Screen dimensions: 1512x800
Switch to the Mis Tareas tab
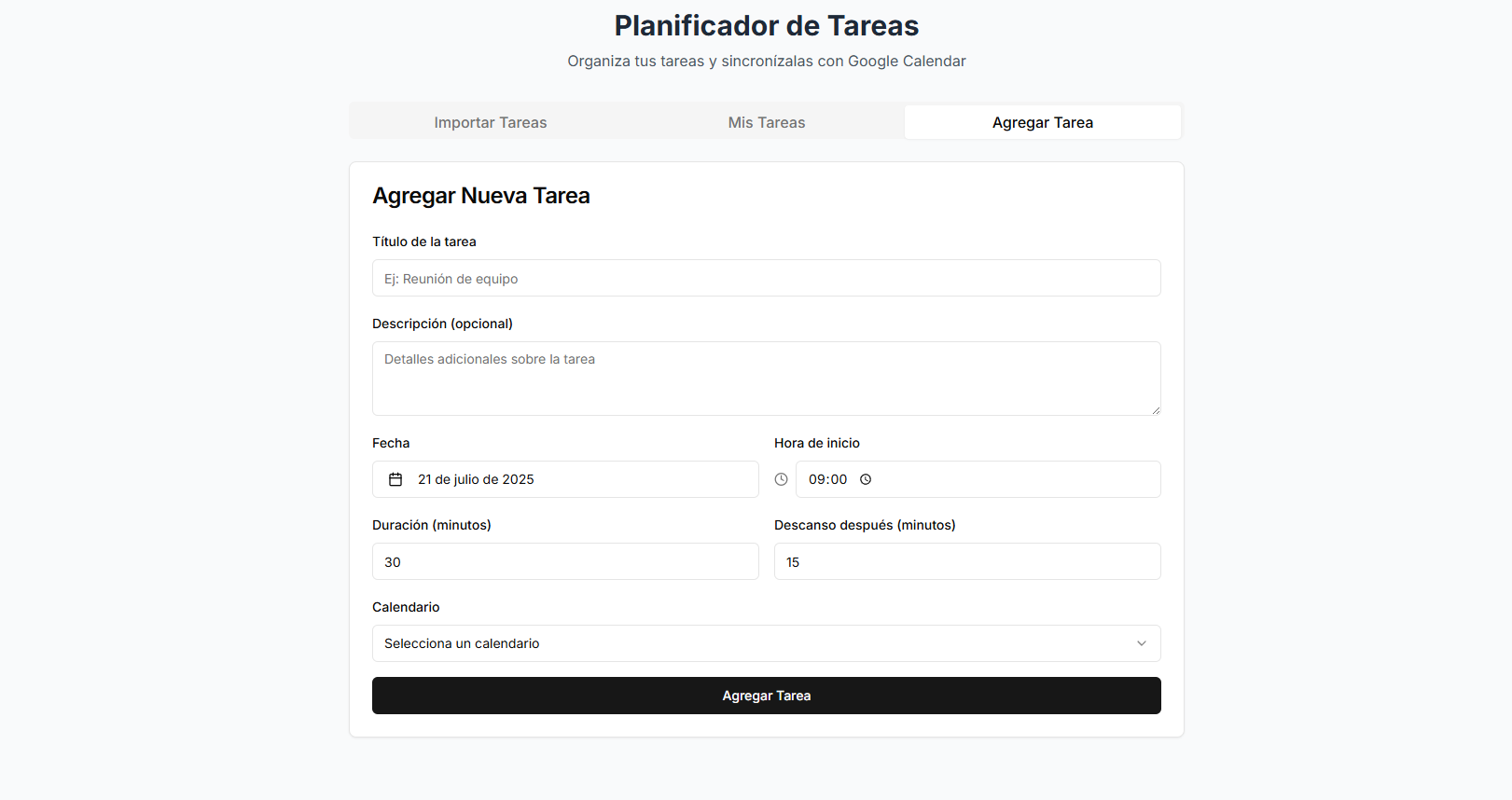766,122
